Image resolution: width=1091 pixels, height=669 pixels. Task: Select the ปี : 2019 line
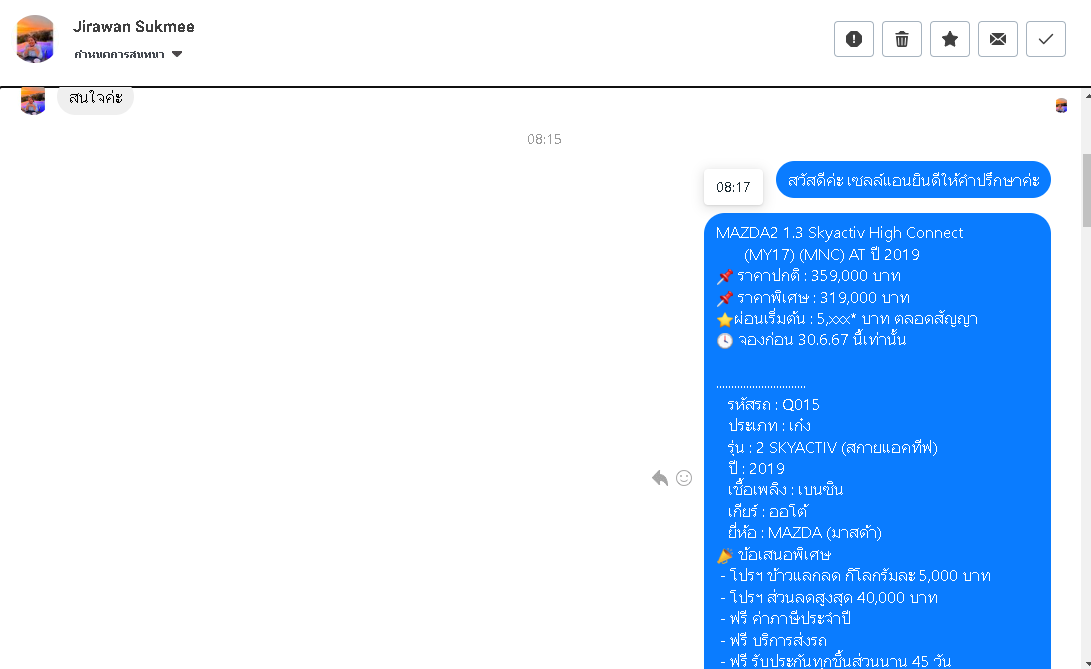pyautogui.click(x=756, y=469)
